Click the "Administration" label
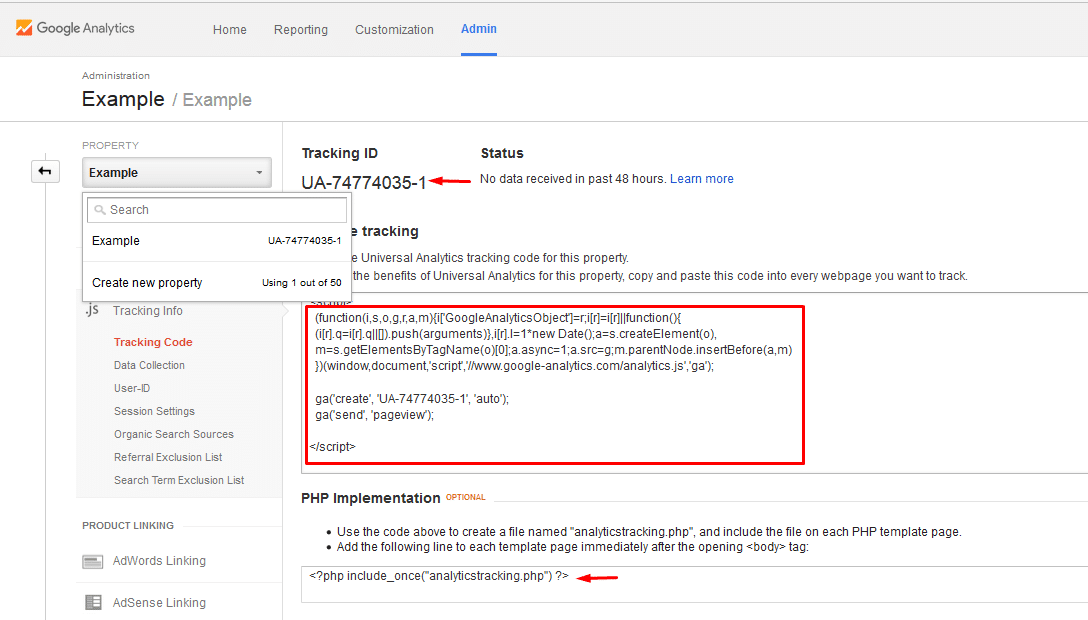 click(116, 76)
